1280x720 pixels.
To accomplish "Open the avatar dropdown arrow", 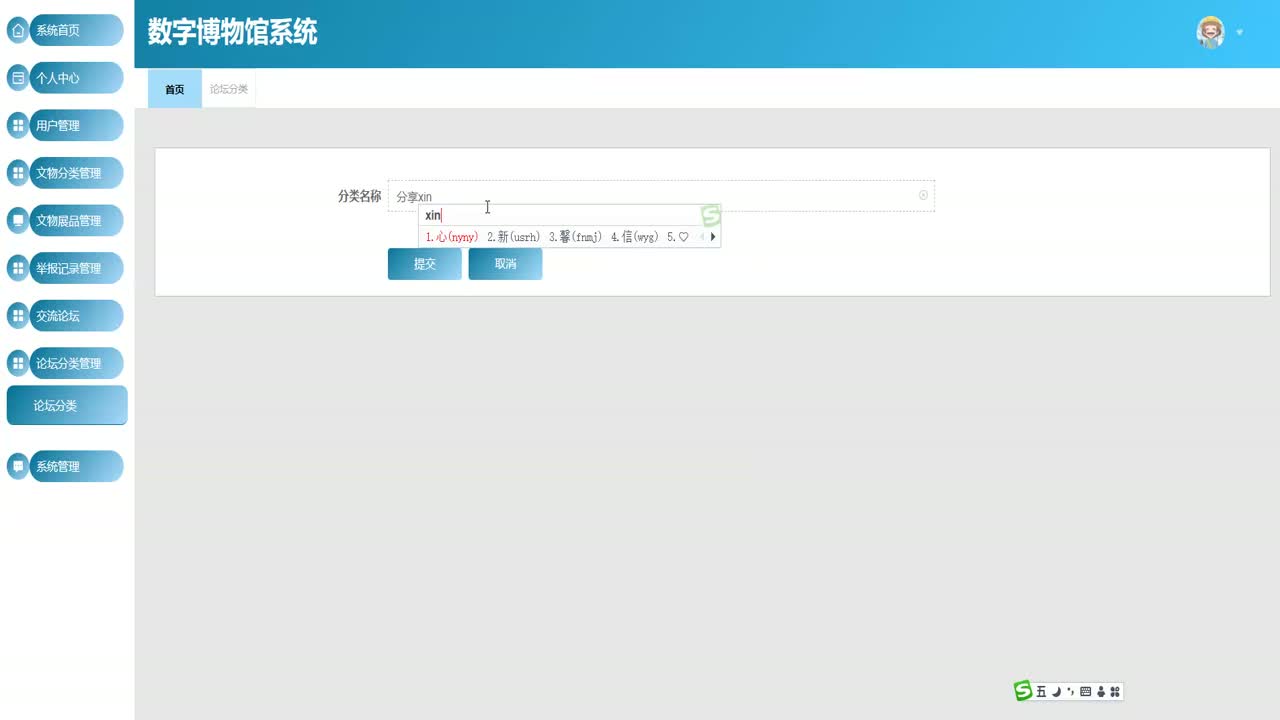I will 1239,33.
